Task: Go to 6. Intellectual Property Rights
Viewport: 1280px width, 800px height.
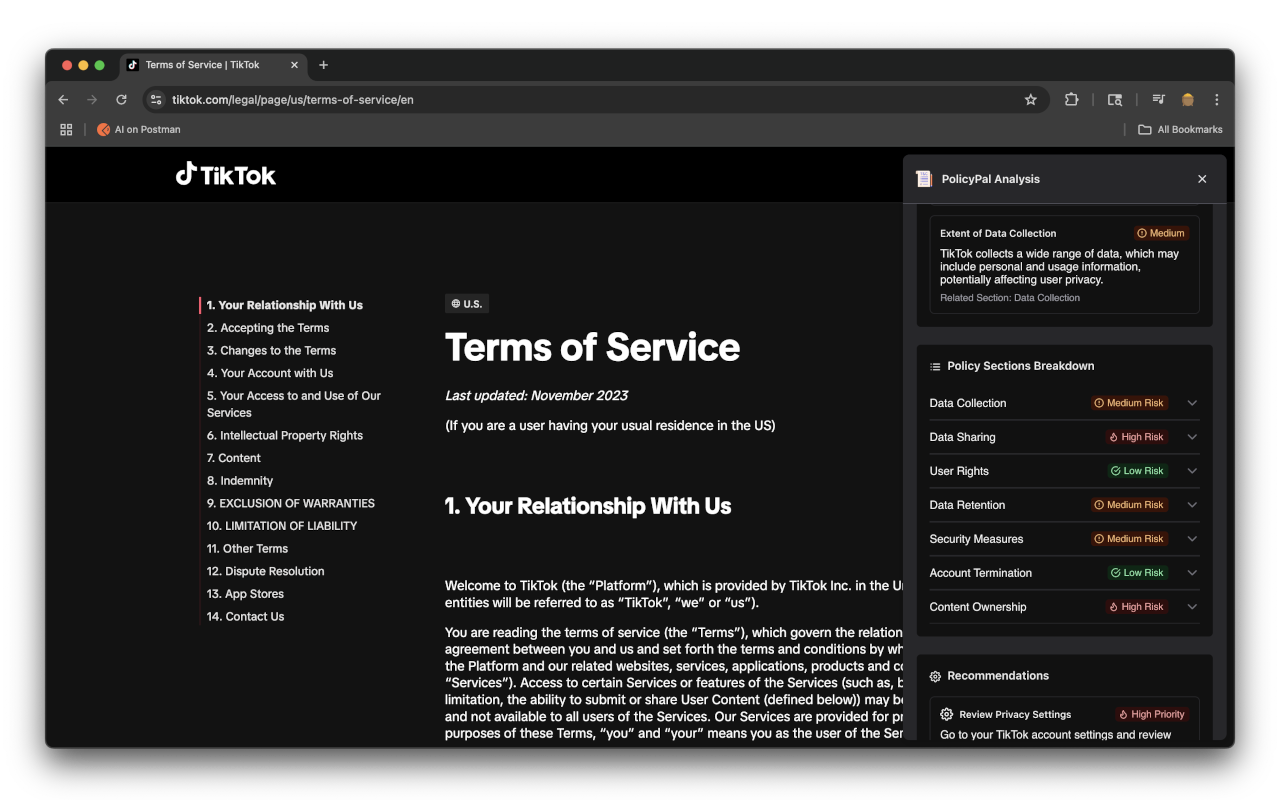Action: (x=285, y=436)
